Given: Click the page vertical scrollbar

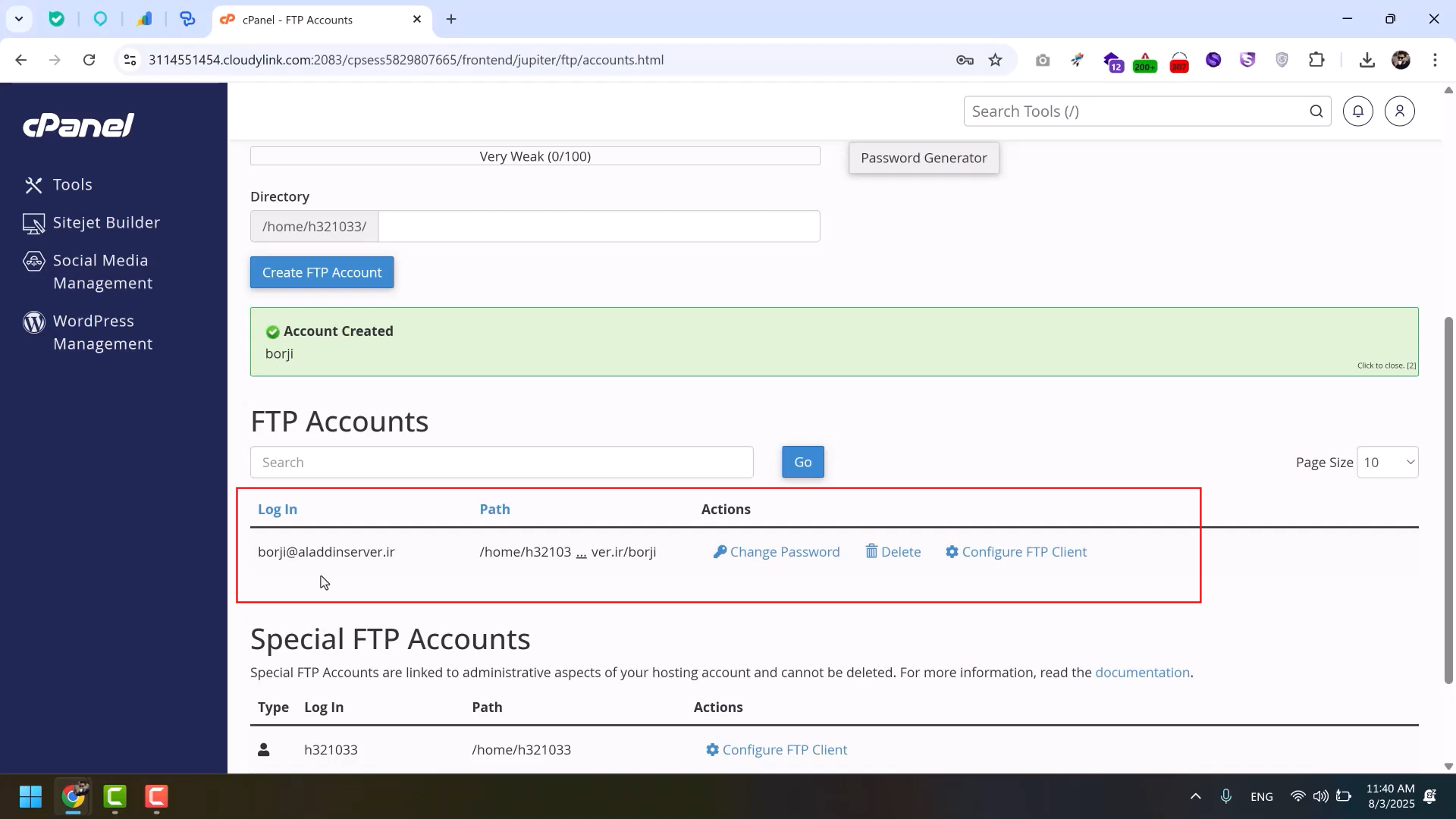Looking at the screenshot, I should point(1448,500).
